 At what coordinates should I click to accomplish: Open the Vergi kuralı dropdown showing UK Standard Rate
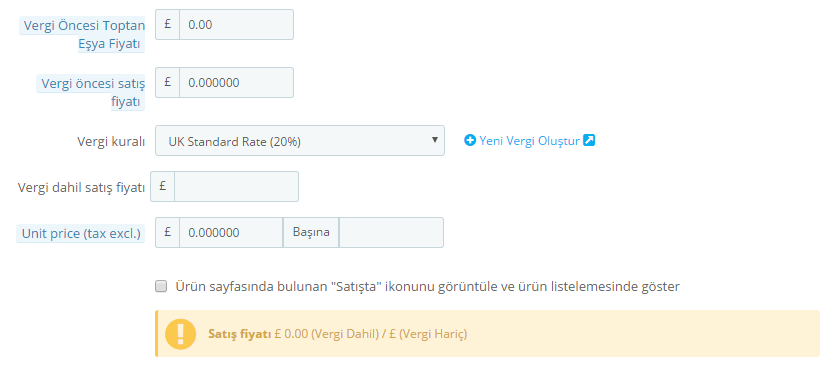[300, 141]
